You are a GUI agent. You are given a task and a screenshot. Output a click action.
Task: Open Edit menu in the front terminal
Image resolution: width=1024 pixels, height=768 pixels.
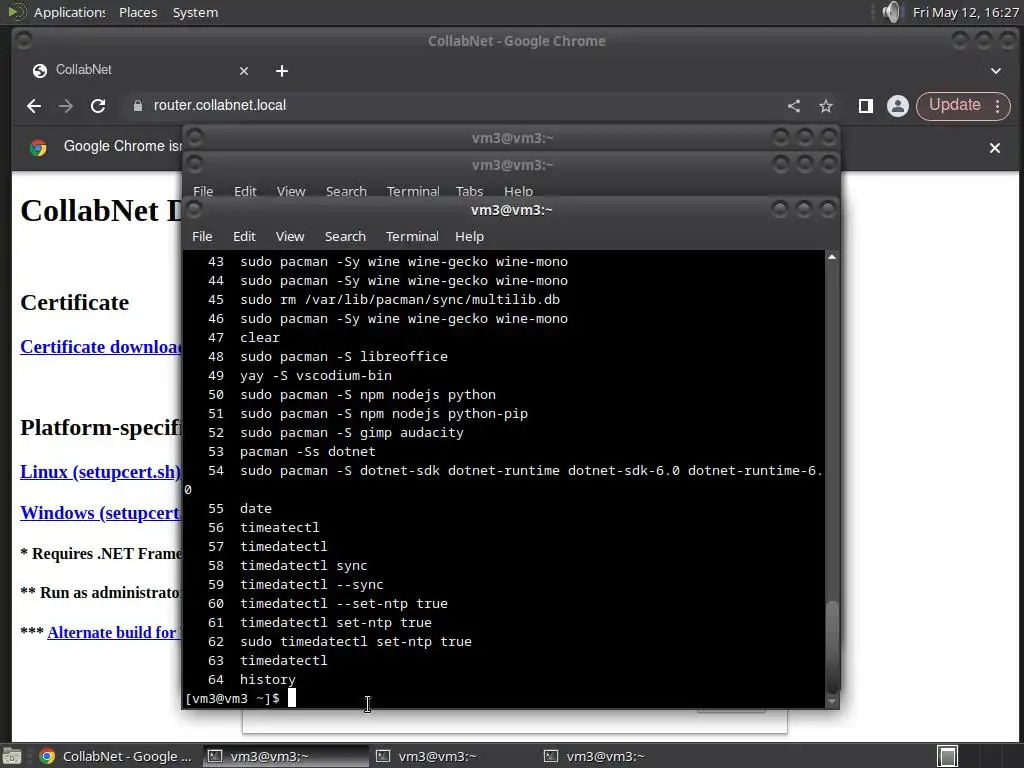(x=244, y=236)
